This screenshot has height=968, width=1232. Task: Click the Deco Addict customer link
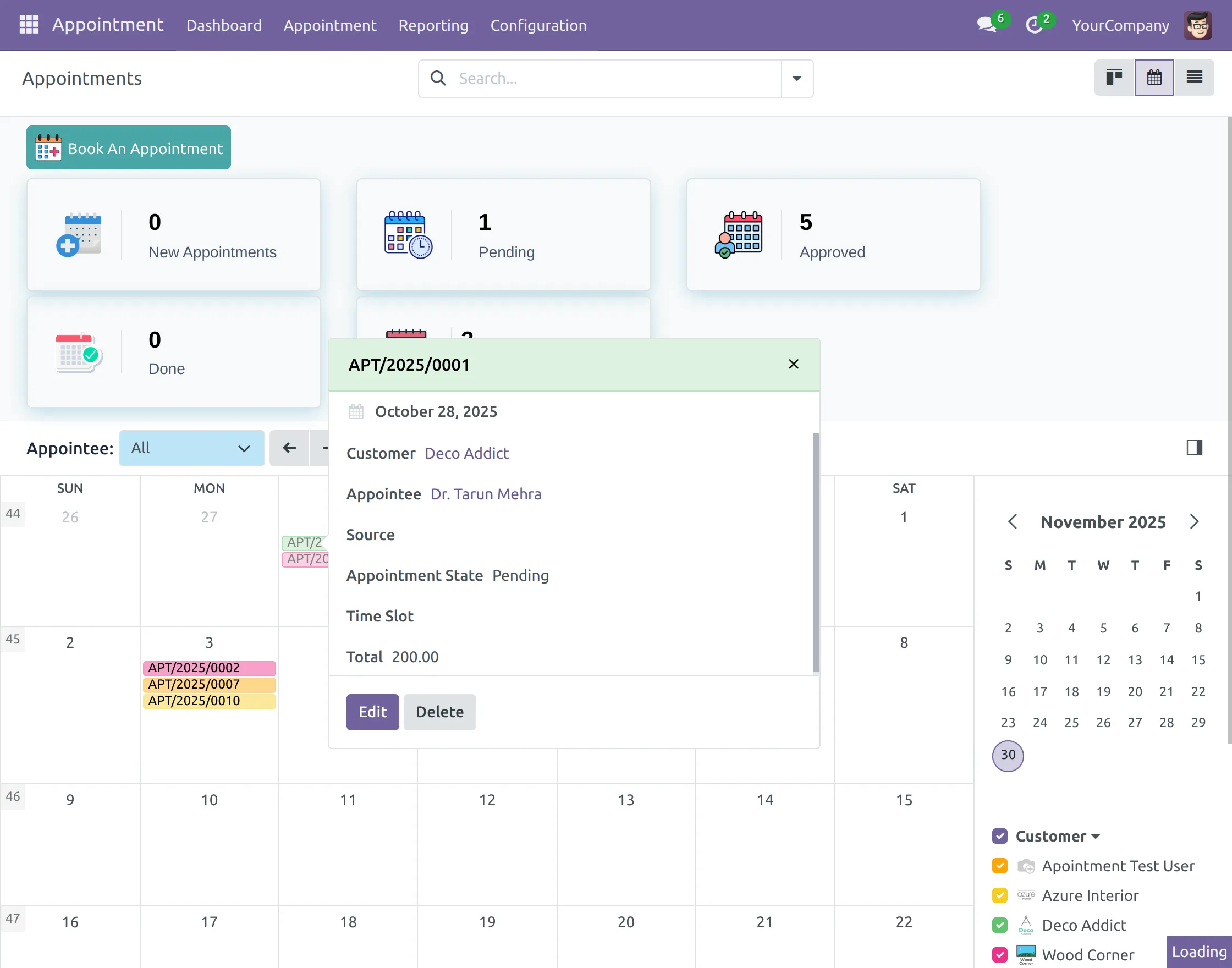click(x=466, y=453)
